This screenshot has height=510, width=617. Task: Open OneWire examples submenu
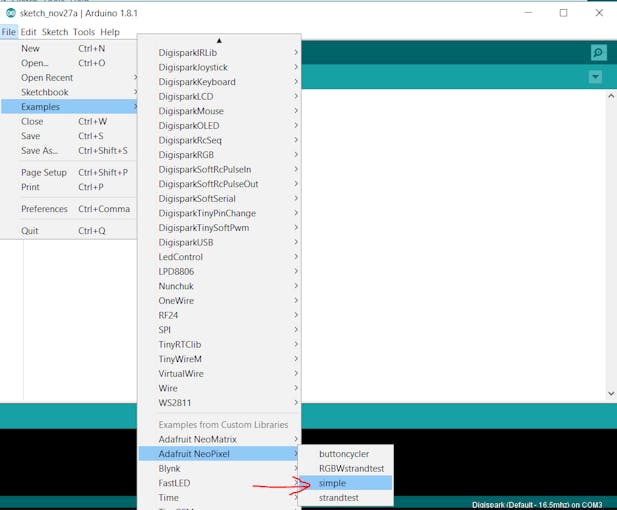point(219,300)
